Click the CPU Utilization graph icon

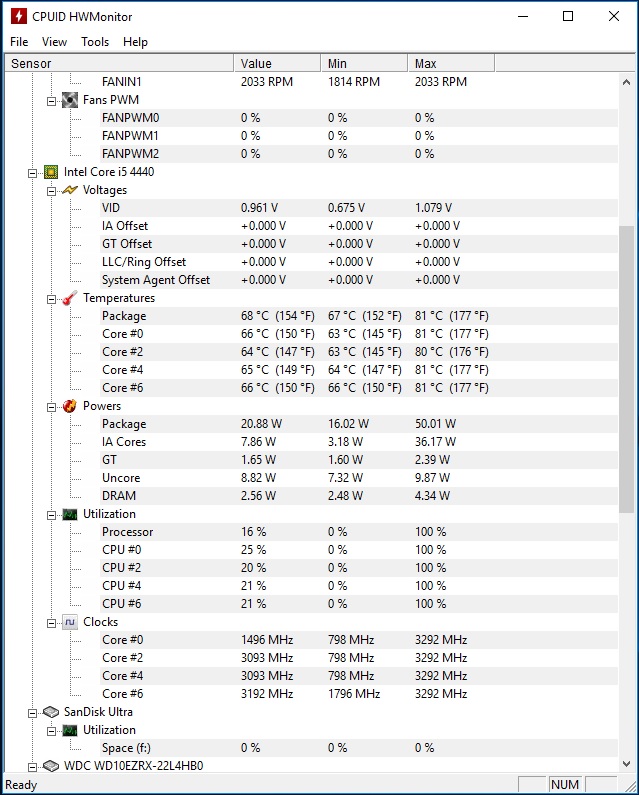[x=70, y=514]
